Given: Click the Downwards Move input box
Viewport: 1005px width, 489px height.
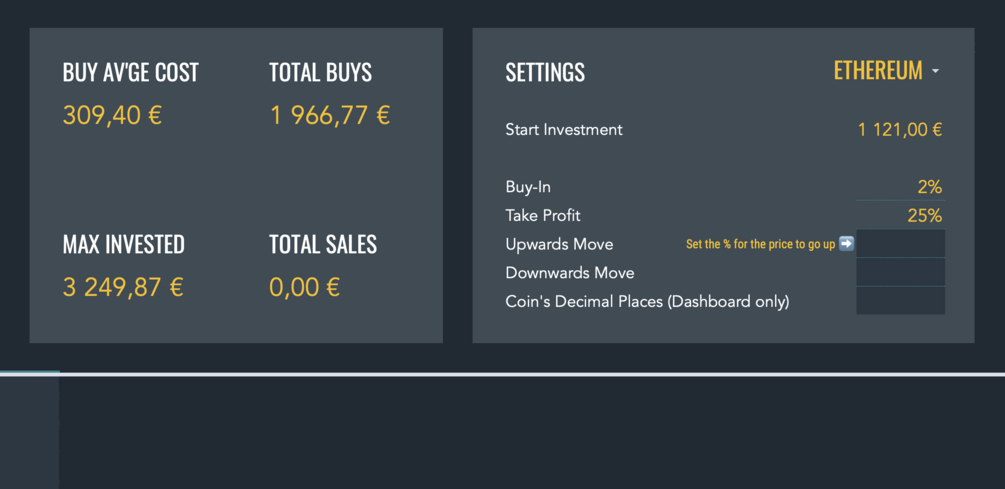Looking at the screenshot, I should click(x=900, y=272).
